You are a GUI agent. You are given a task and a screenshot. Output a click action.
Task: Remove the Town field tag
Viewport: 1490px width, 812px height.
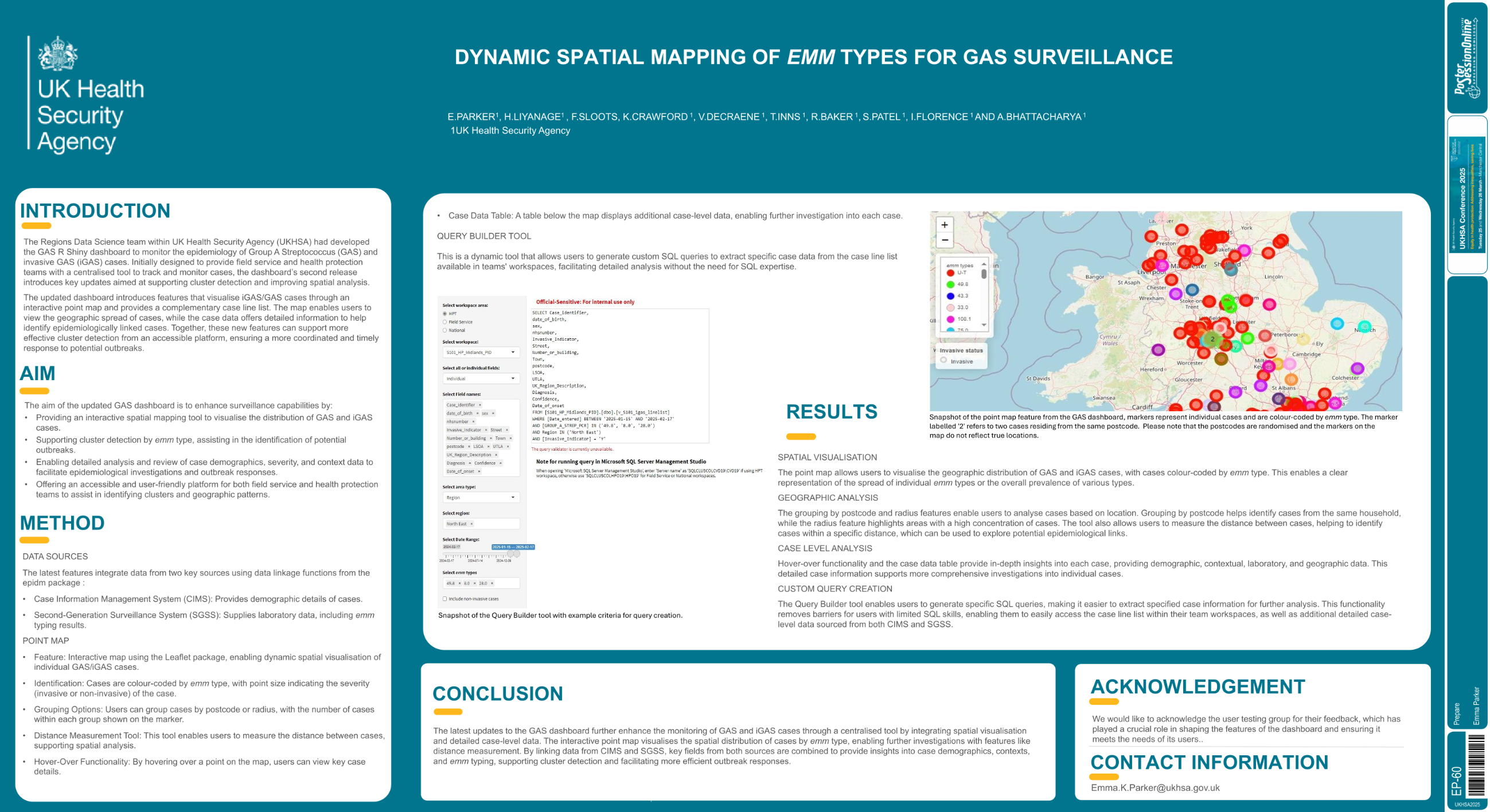(x=512, y=438)
